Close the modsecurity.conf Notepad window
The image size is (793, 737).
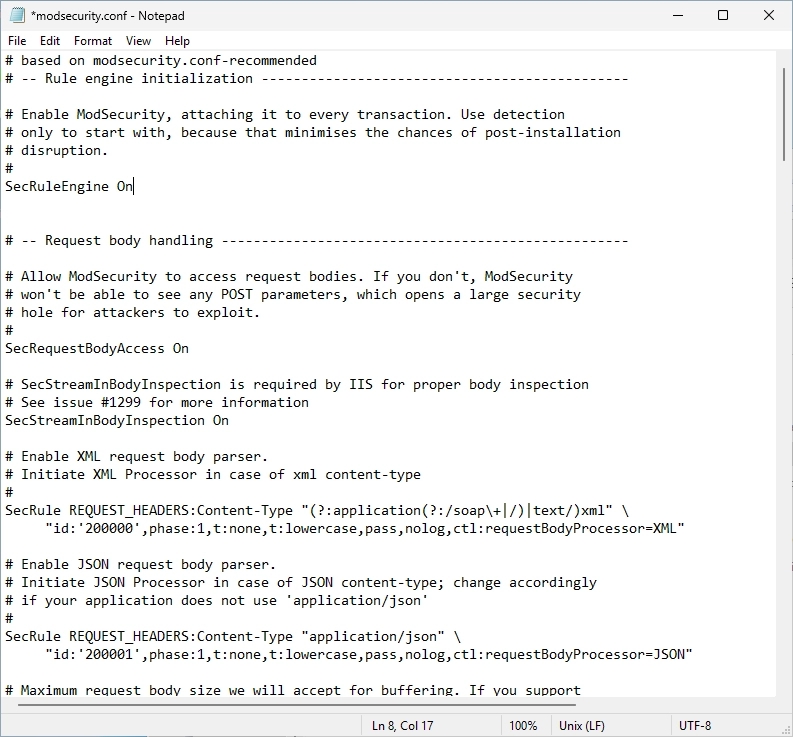tap(769, 16)
